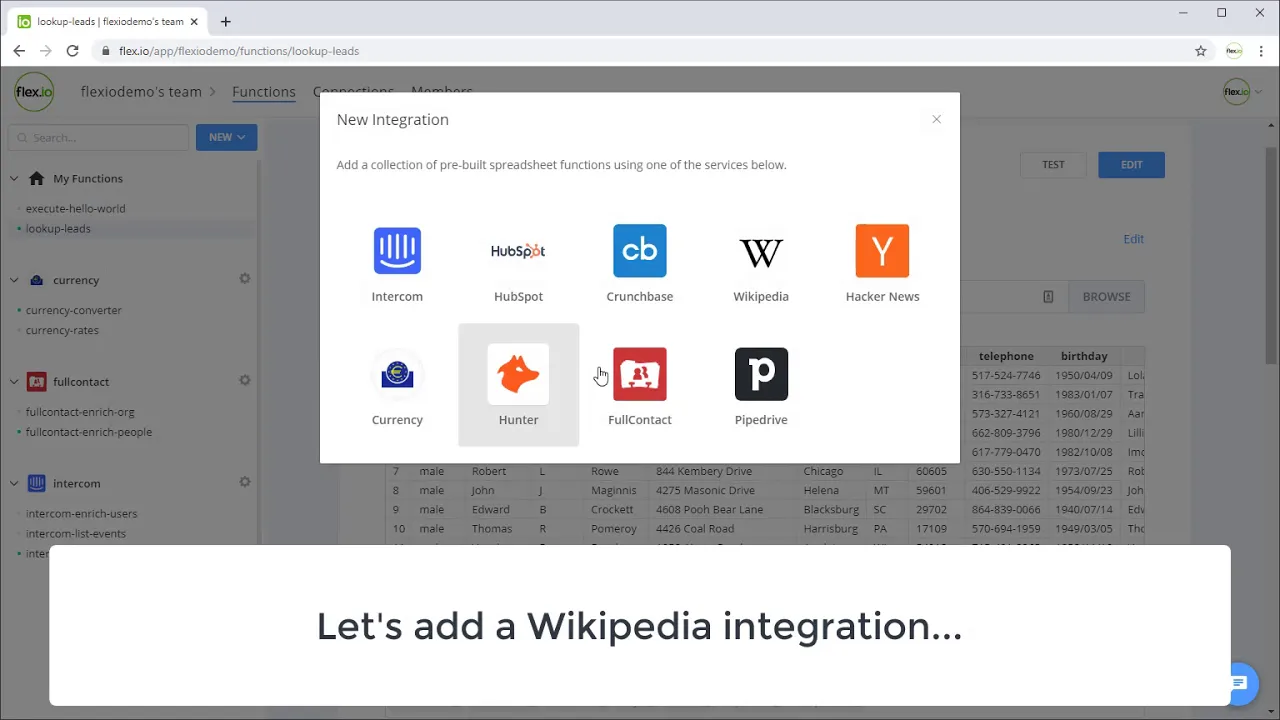Go back in browser history
1280x720 pixels.
tap(19, 51)
